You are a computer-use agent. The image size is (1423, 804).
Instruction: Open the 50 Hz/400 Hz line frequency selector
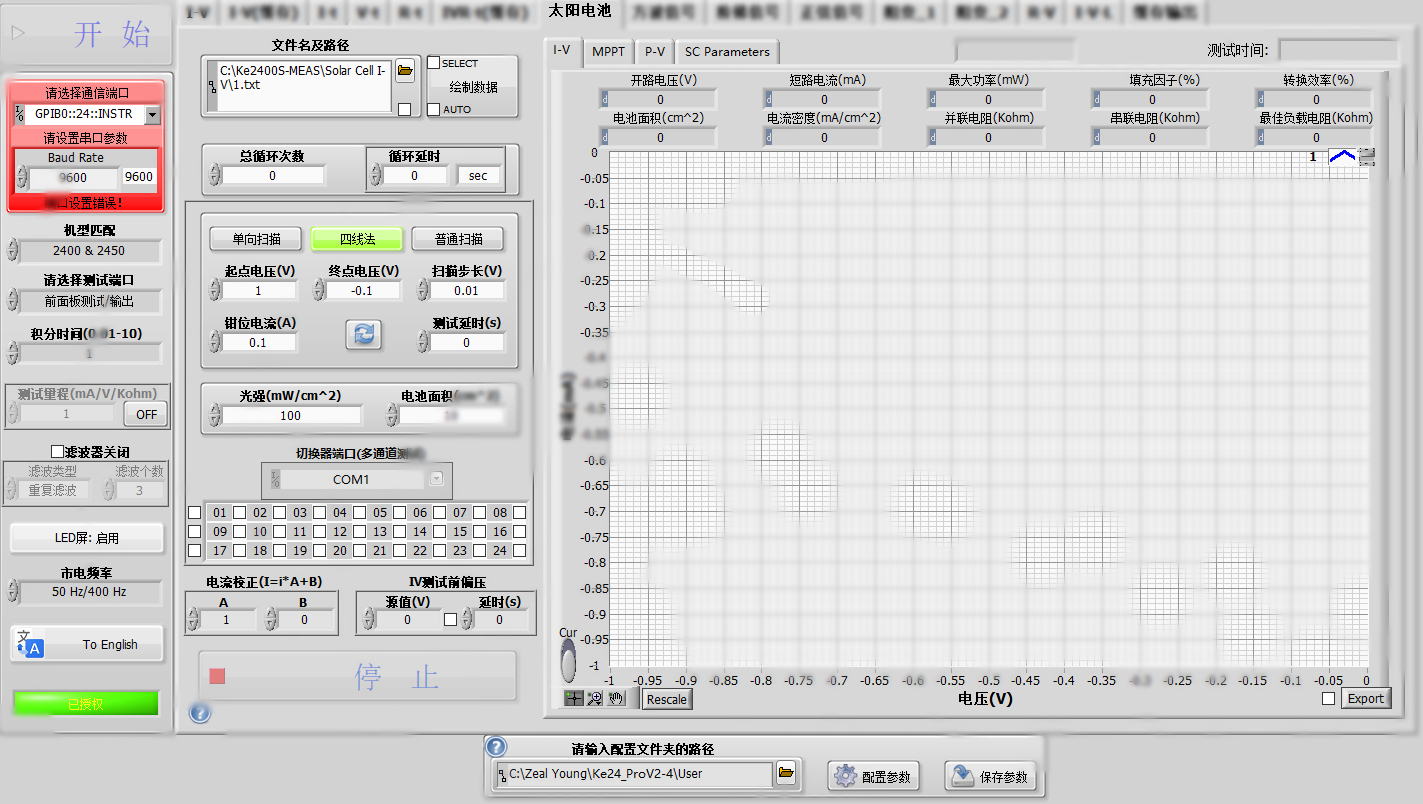[x=88, y=592]
